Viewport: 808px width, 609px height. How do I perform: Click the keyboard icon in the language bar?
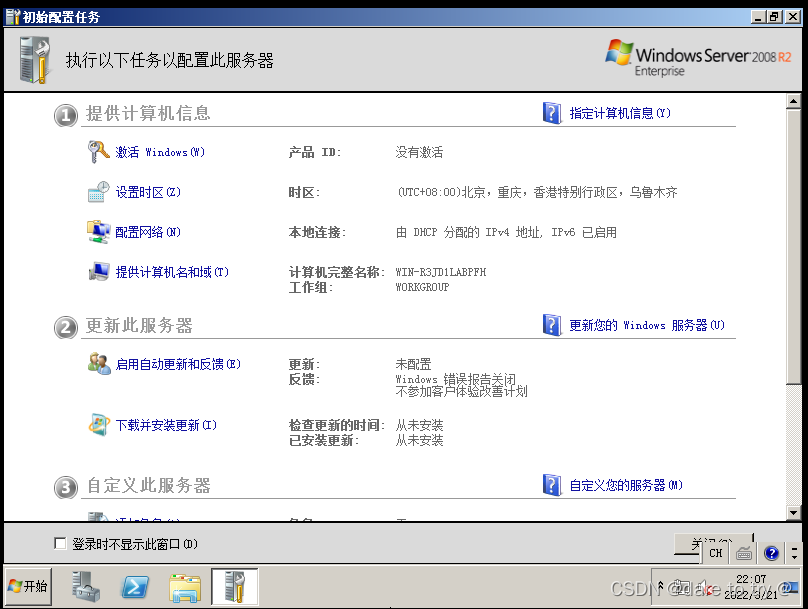744,553
